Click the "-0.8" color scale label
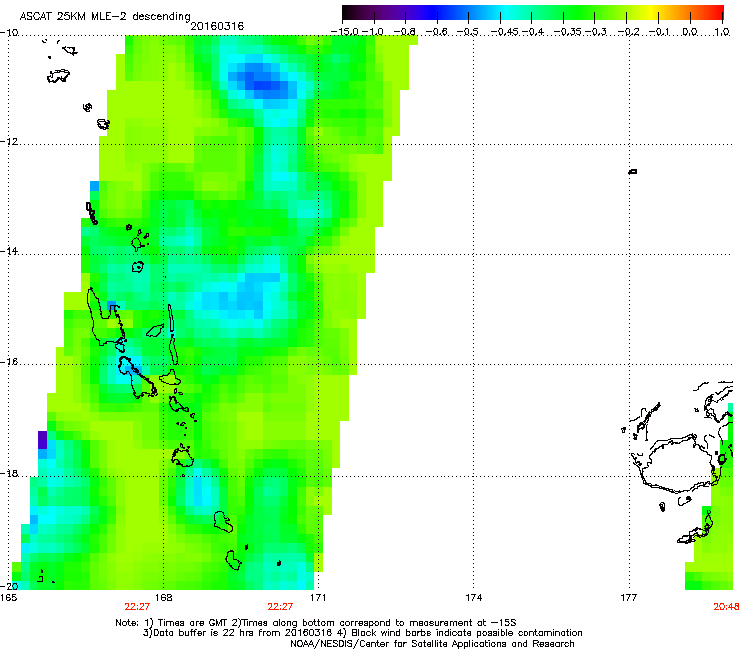The image size is (740, 650). [x=404, y=32]
